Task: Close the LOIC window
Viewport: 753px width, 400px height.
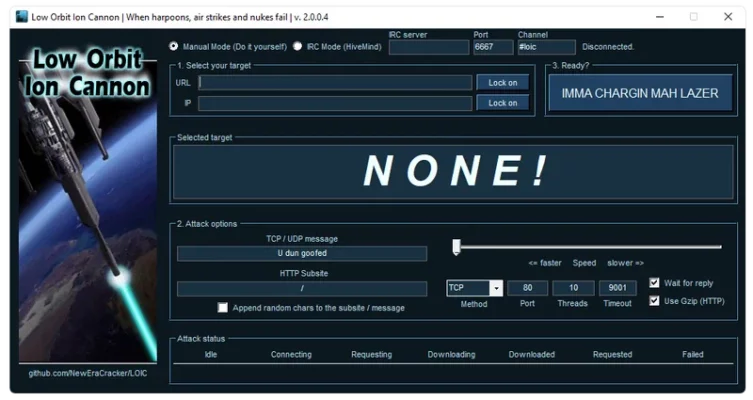Action: tap(728, 17)
